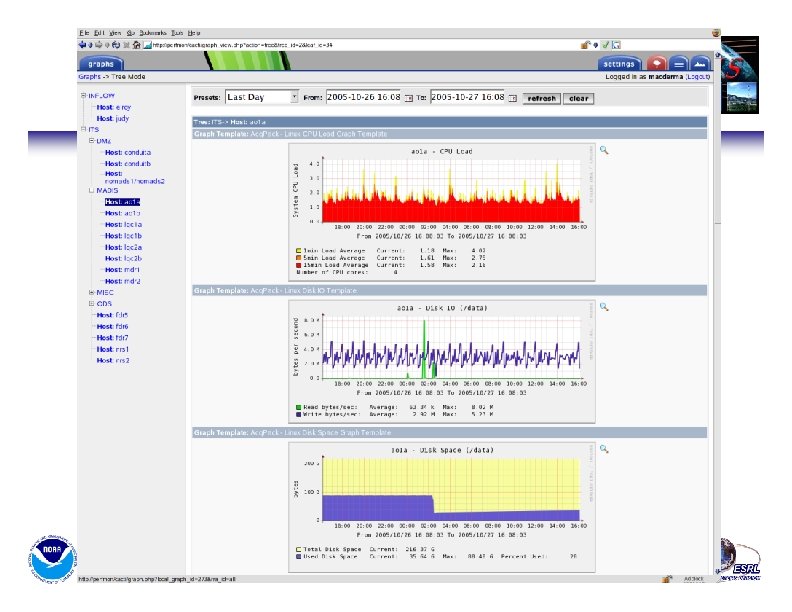Screen dimensions: 792x612
Task: Open the list view mode tab icon
Action: (x=679, y=64)
